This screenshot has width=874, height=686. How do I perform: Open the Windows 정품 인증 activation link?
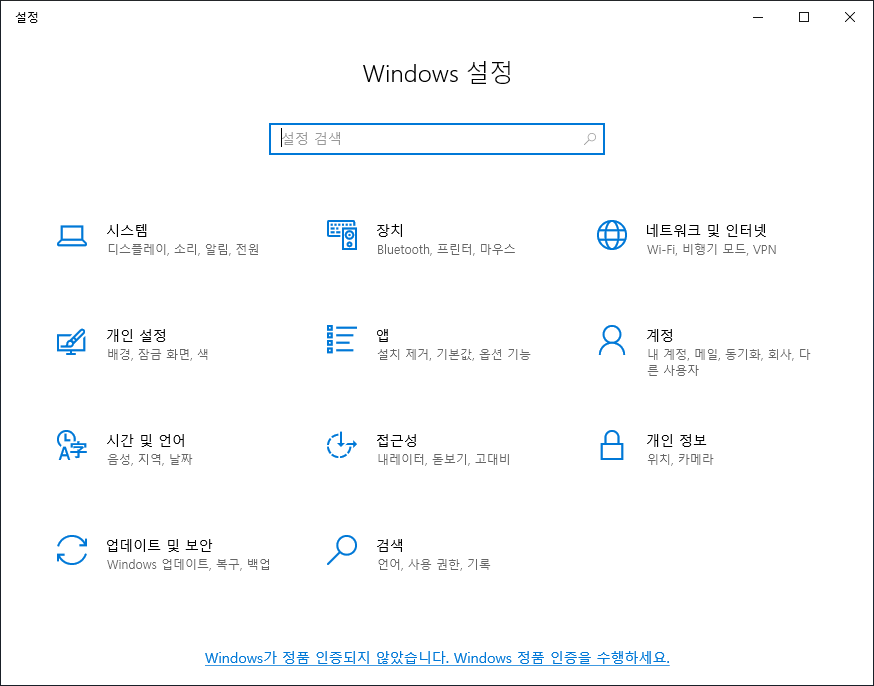point(437,658)
